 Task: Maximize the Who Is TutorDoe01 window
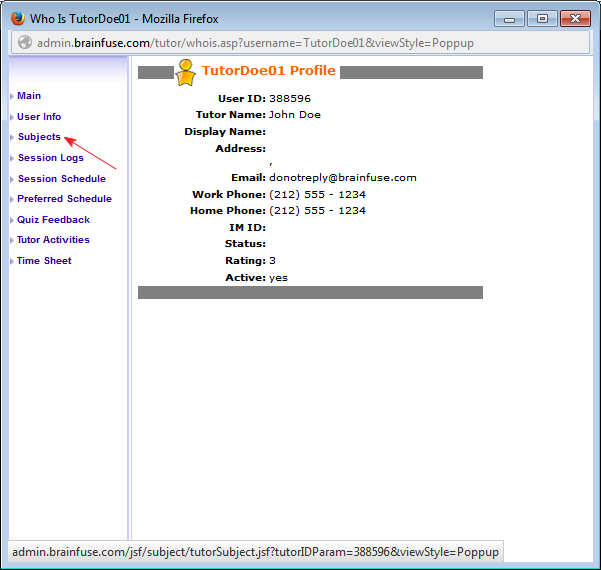click(541, 18)
